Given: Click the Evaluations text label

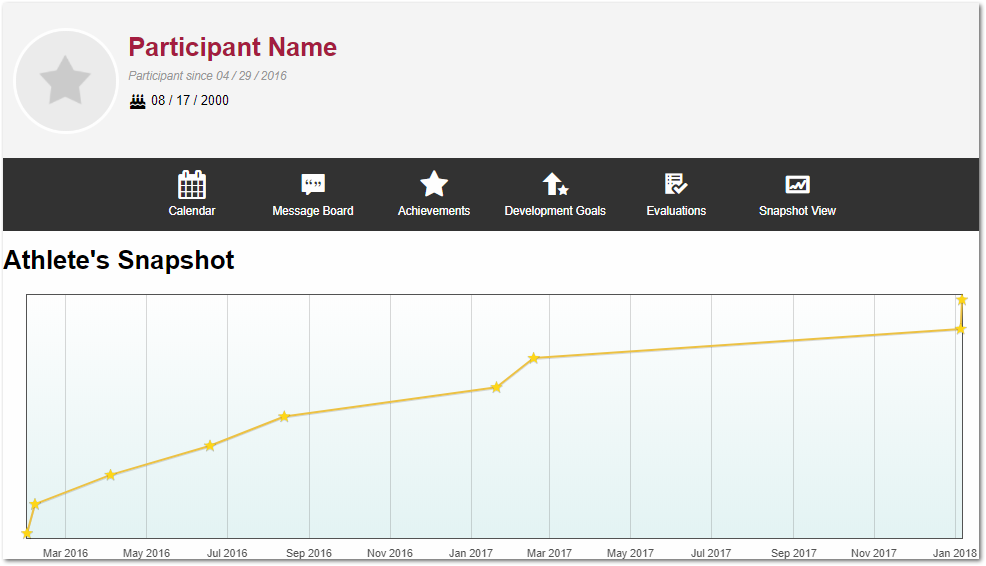Looking at the screenshot, I should pyautogui.click(x=676, y=211).
